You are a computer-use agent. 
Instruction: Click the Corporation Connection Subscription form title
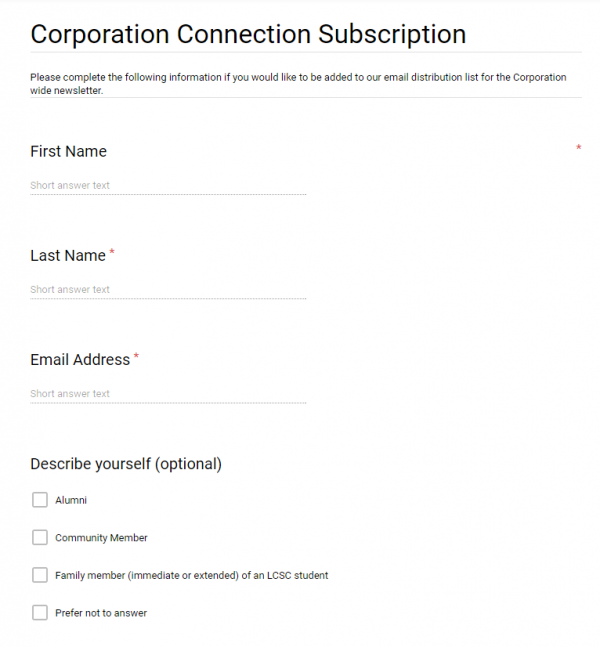pyautogui.click(x=248, y=34)
